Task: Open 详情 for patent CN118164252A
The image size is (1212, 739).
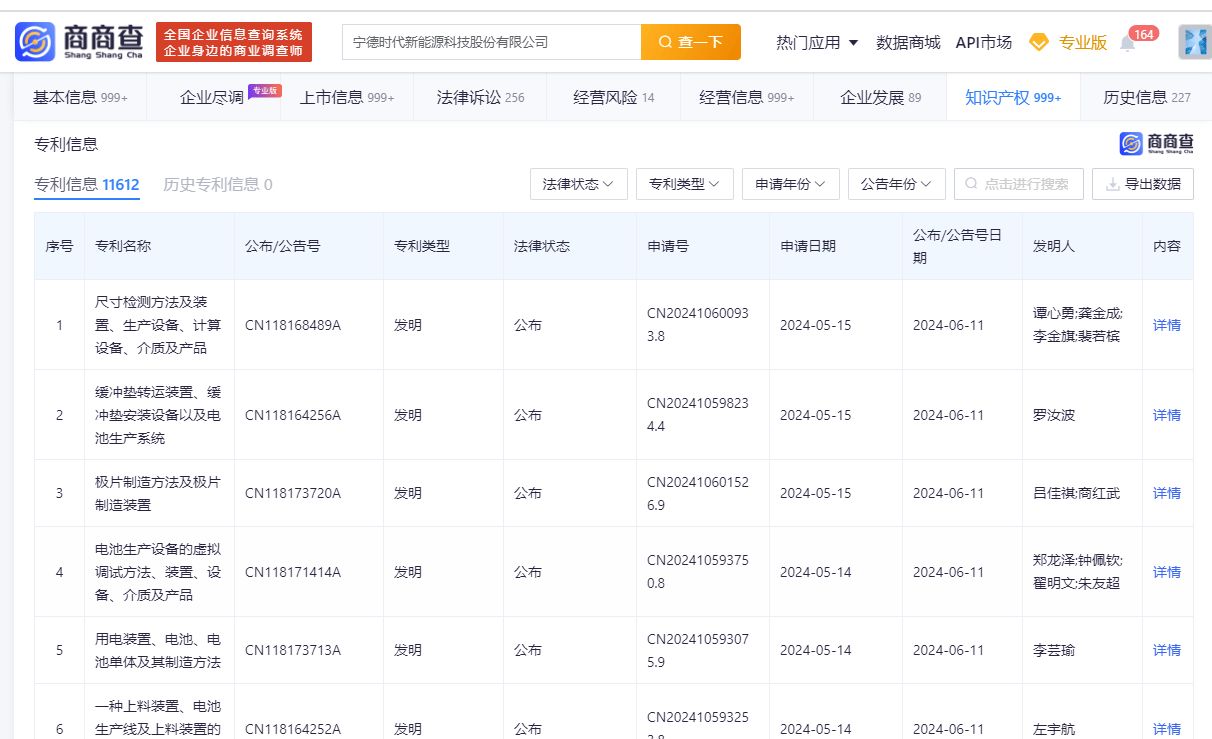Action: coord(1167,729)
